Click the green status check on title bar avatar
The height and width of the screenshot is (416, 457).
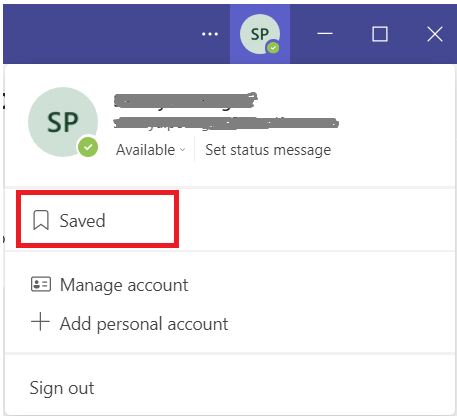(x=273, y=48)
